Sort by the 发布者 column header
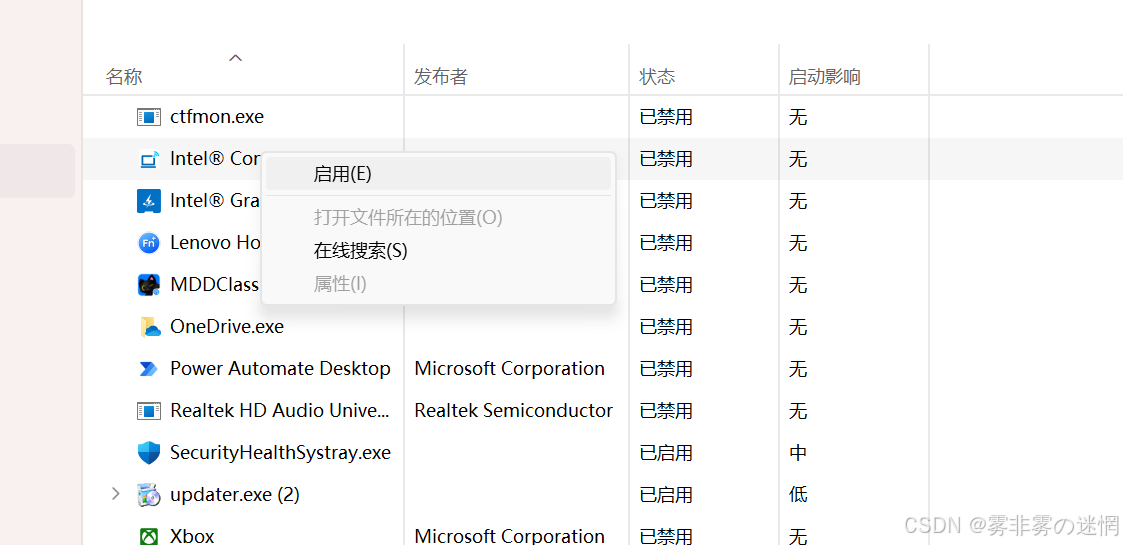Screen dimensions: 1123x545 [x=440, y=77]
